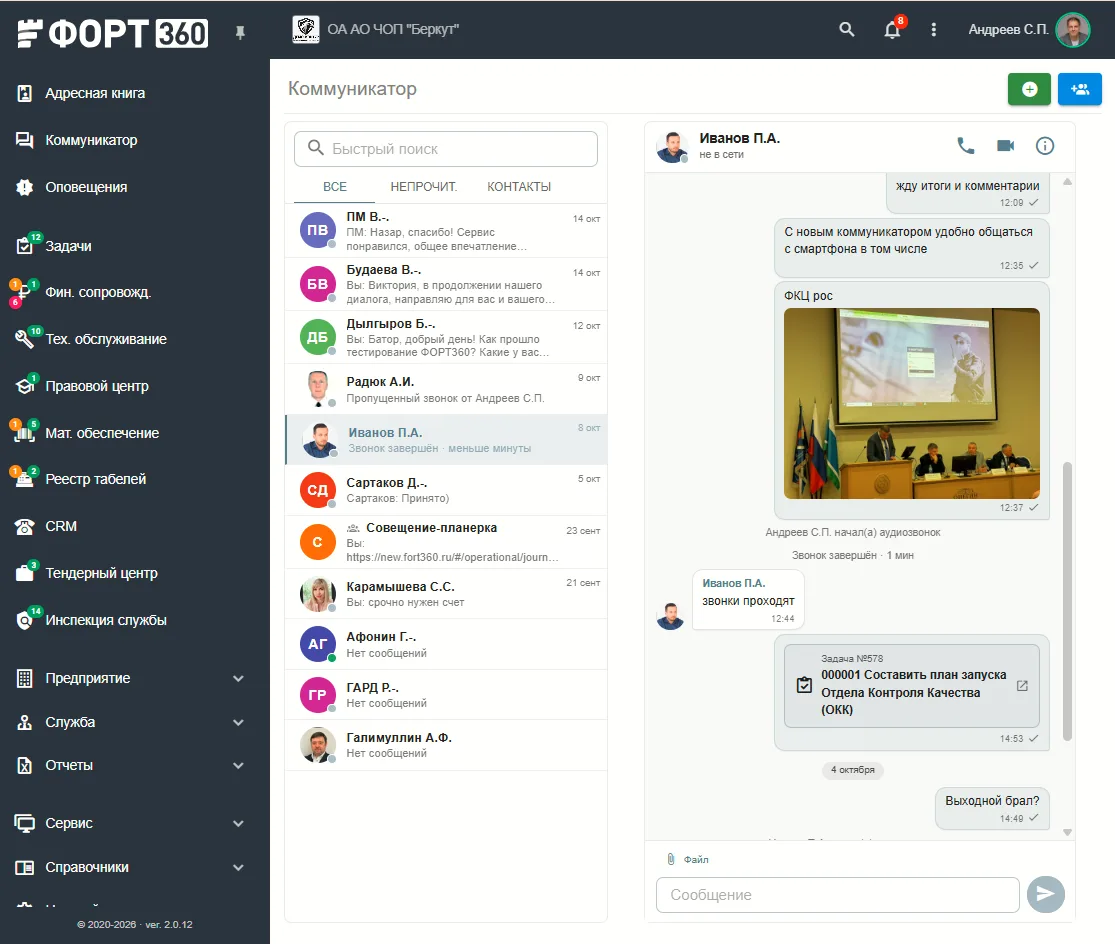Open the Дылгыров Б.-. conversation
The height and width of the screenshot is (944, 1115).
click(x=446, y=338)
